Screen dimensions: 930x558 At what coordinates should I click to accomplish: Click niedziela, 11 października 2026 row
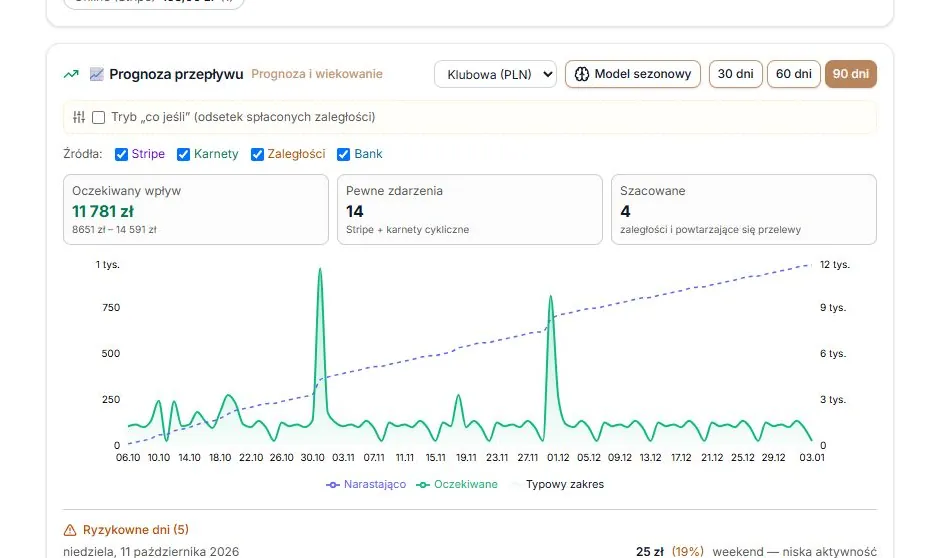point(470,551)
